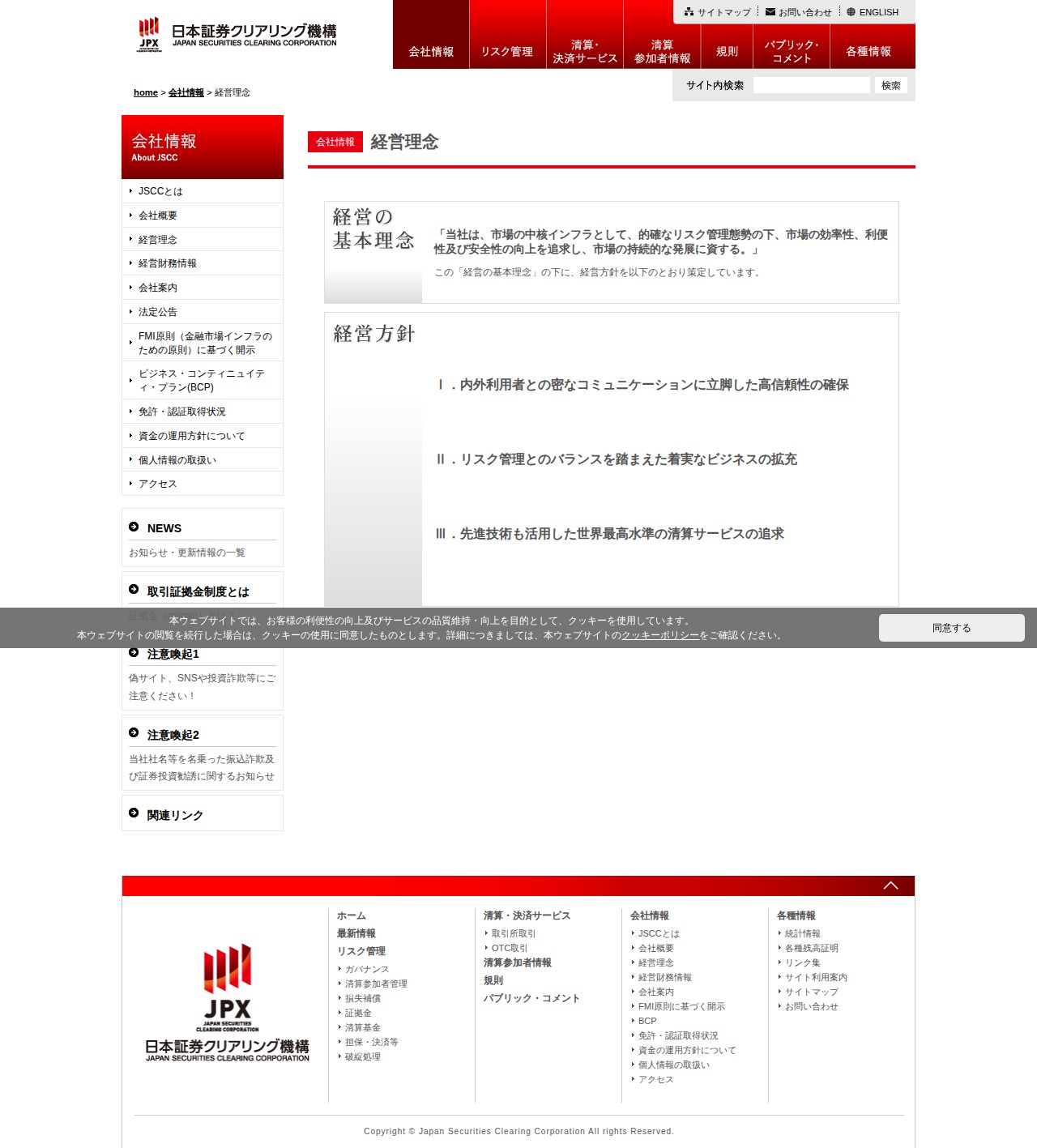The width and height of the screenshot is (1037, 1148).
Task: Open footer link FMI原則に基づく開示
Action: (681, 1006)
